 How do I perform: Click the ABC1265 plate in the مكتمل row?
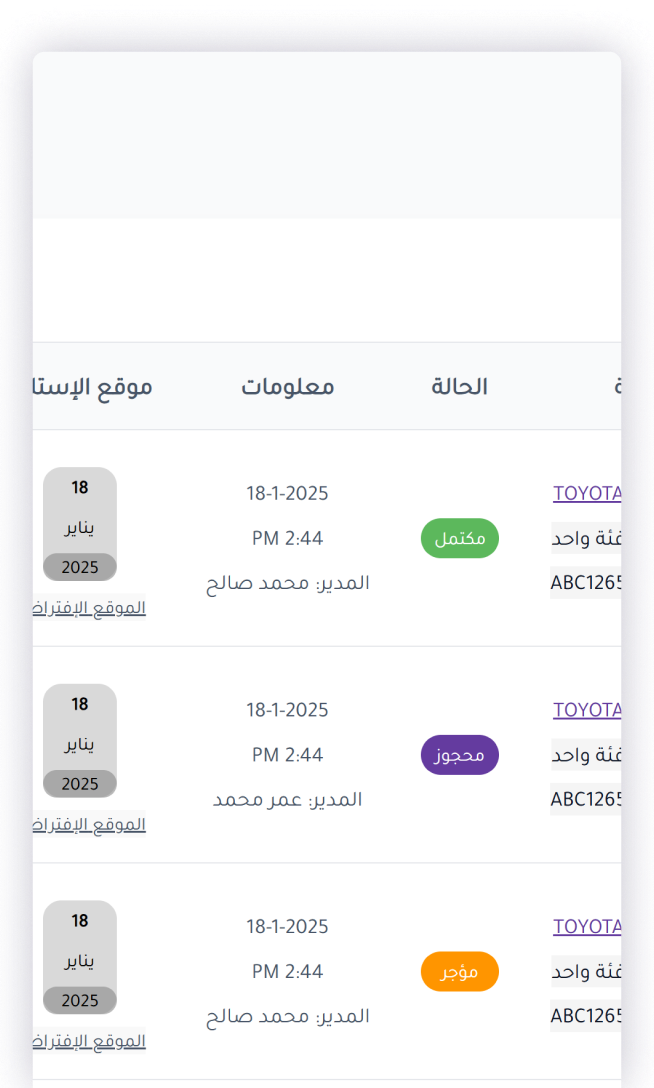pos(587,582)
